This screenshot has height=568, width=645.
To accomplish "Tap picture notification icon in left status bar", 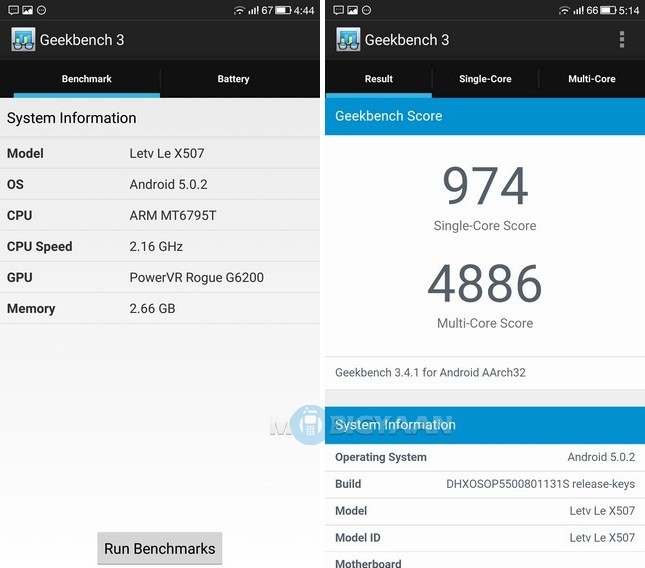I will [28, 10].
